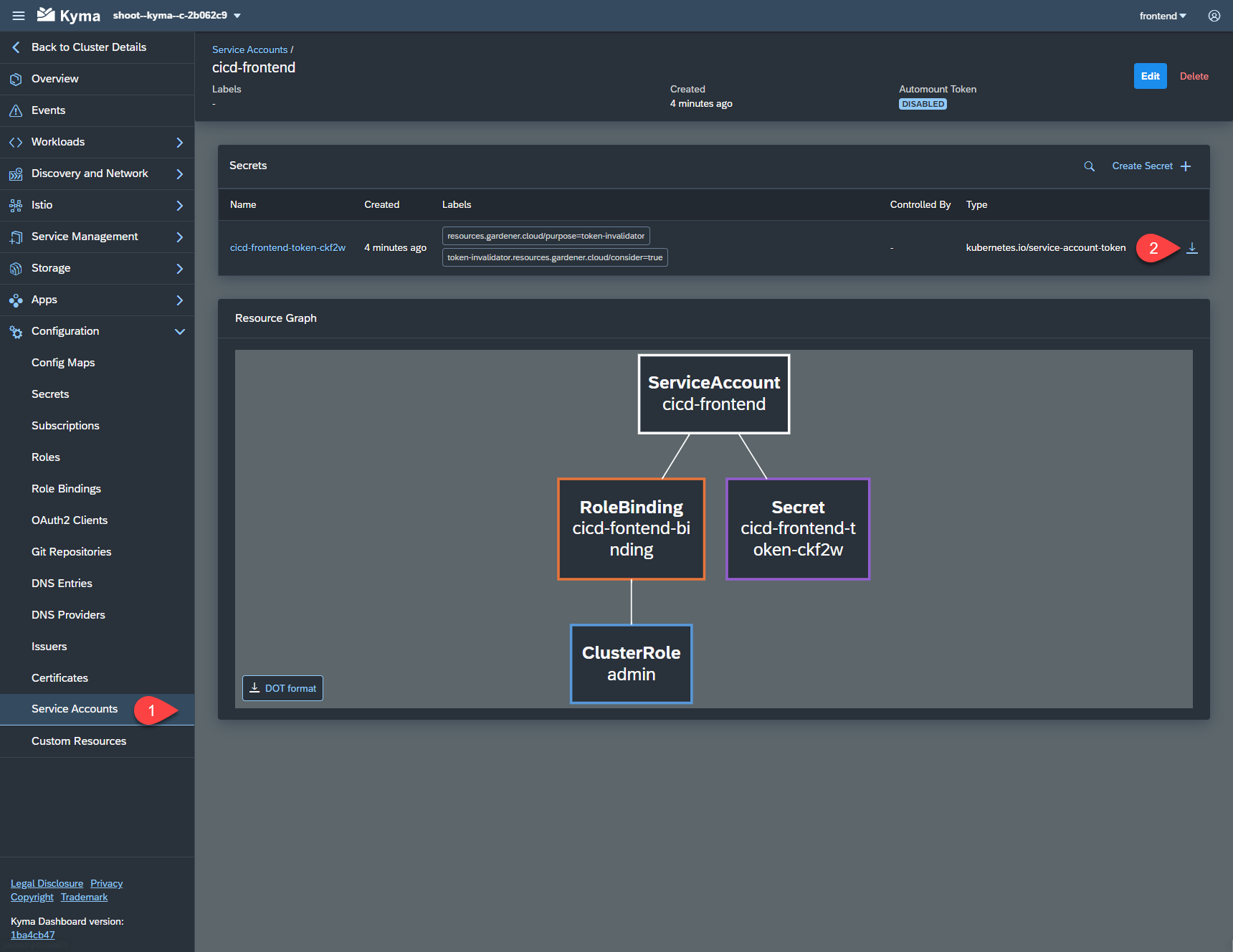Viewport: 1233px width, 952px height.
Task: Open the cicd-frontend-token-ckf2w secret link
Action: 287,248
